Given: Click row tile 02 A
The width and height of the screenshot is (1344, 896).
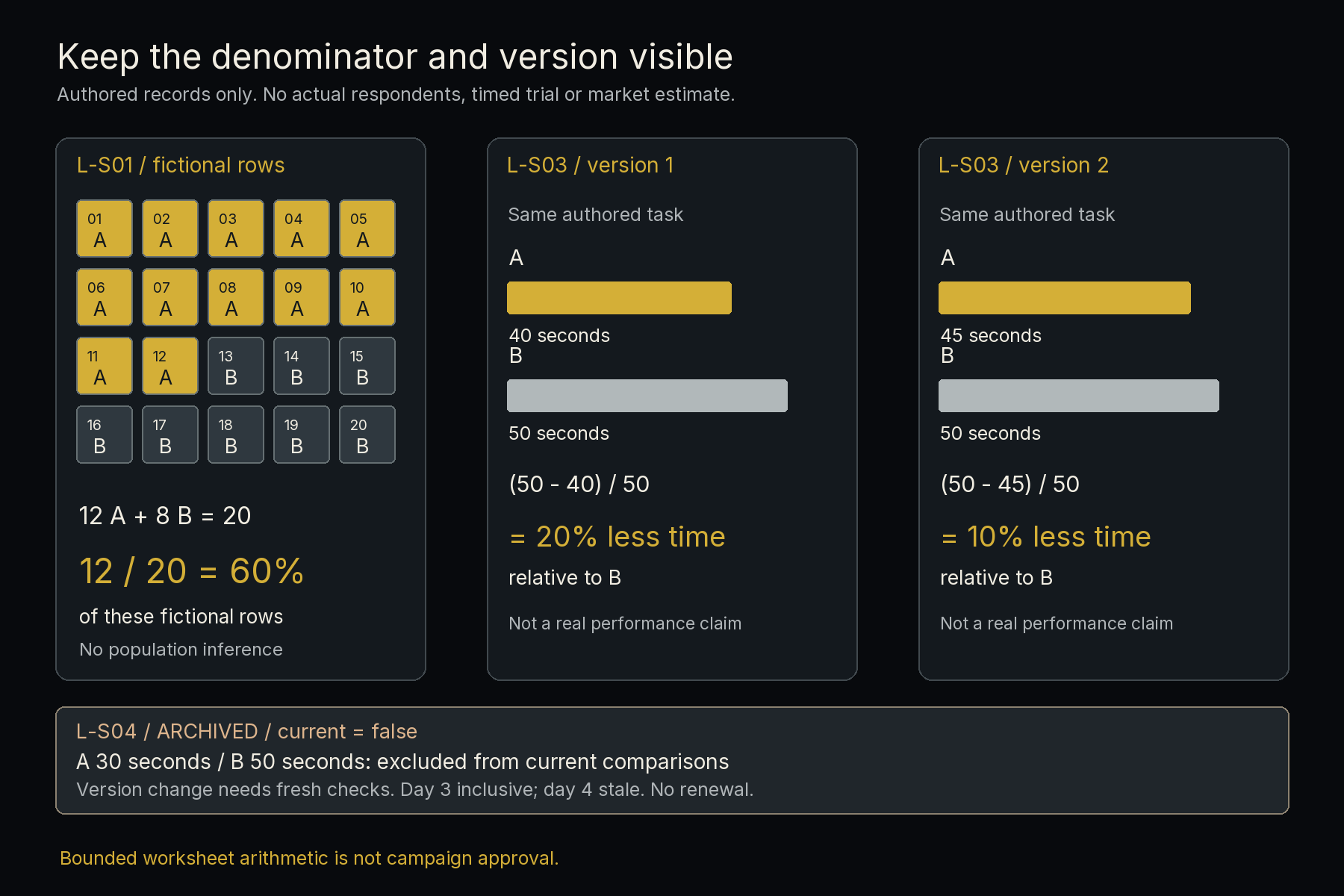Looking at the screenshot, I should pyautogui.click(x=170, y=228).
